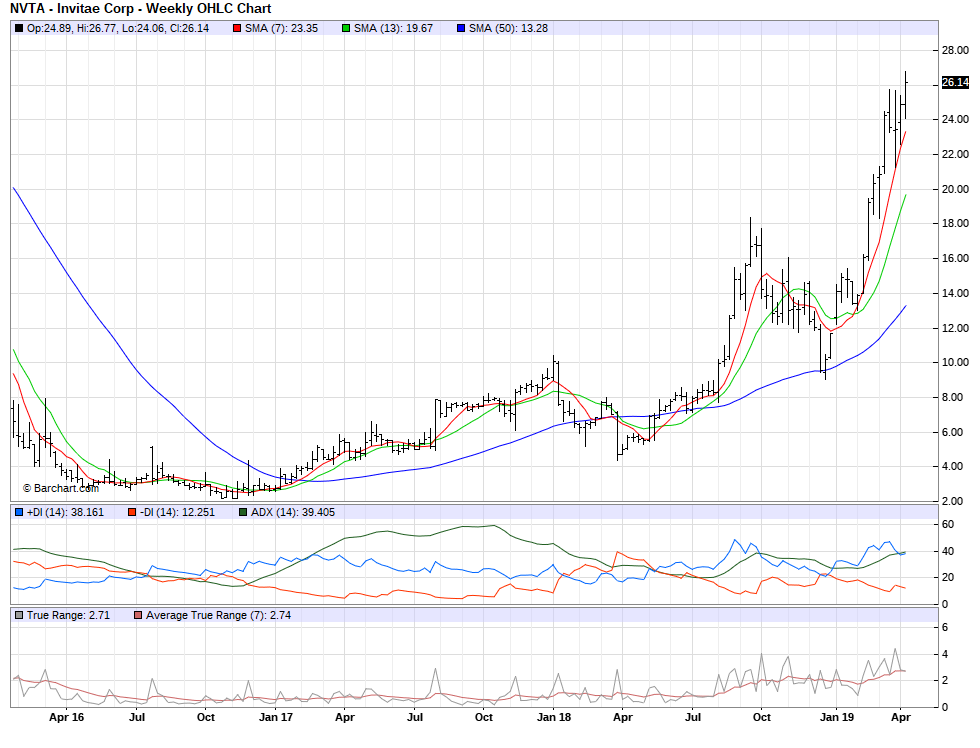Click the 4 label on the True Range axis
The image size is (980, 748).
[x=945, y=654]
